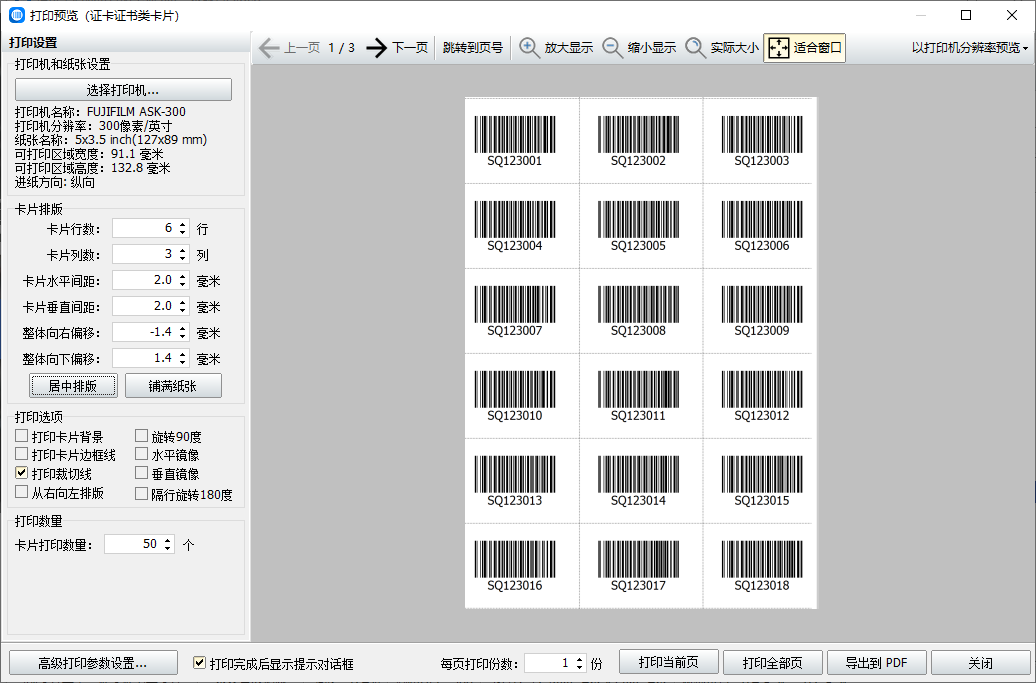Click 卡片打印数量 value field

[133, 544]
